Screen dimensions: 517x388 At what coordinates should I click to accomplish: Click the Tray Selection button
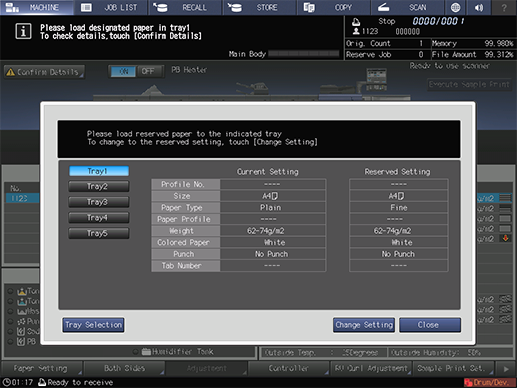(93, 325)
